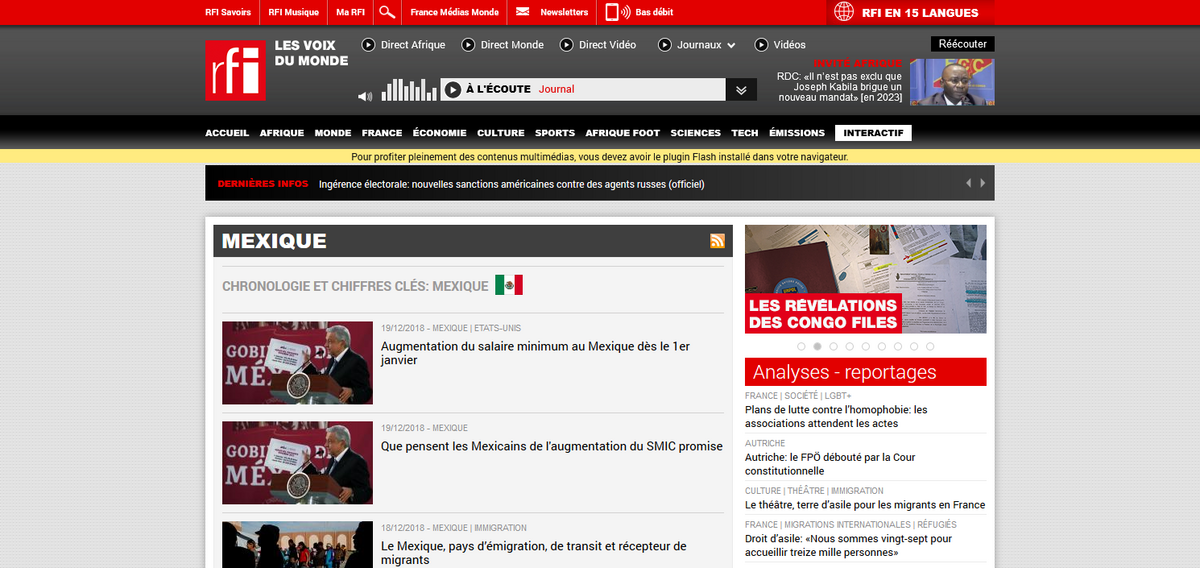1200x568 pixels.
Task: Open the Émissions section
Action: pyautogui.click(x=797, y=133)
